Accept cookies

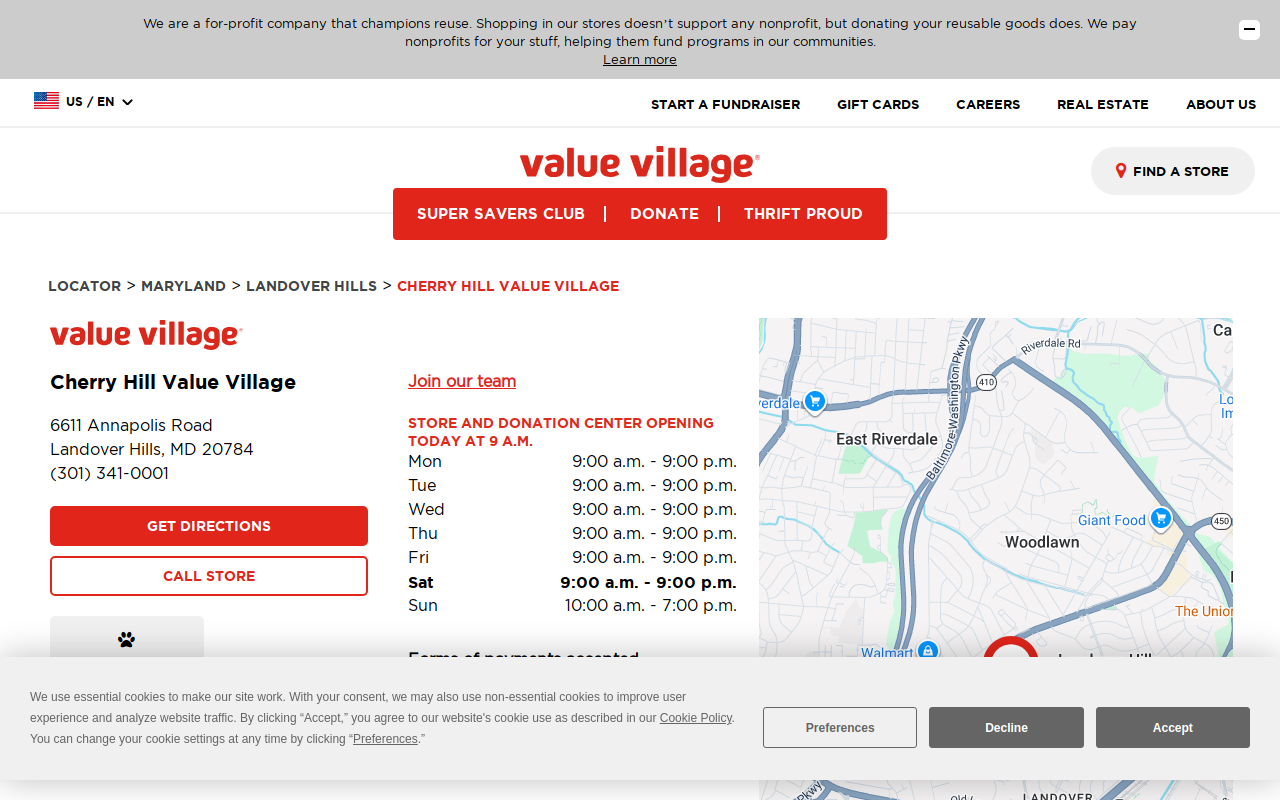click(x=1172, y=728)
